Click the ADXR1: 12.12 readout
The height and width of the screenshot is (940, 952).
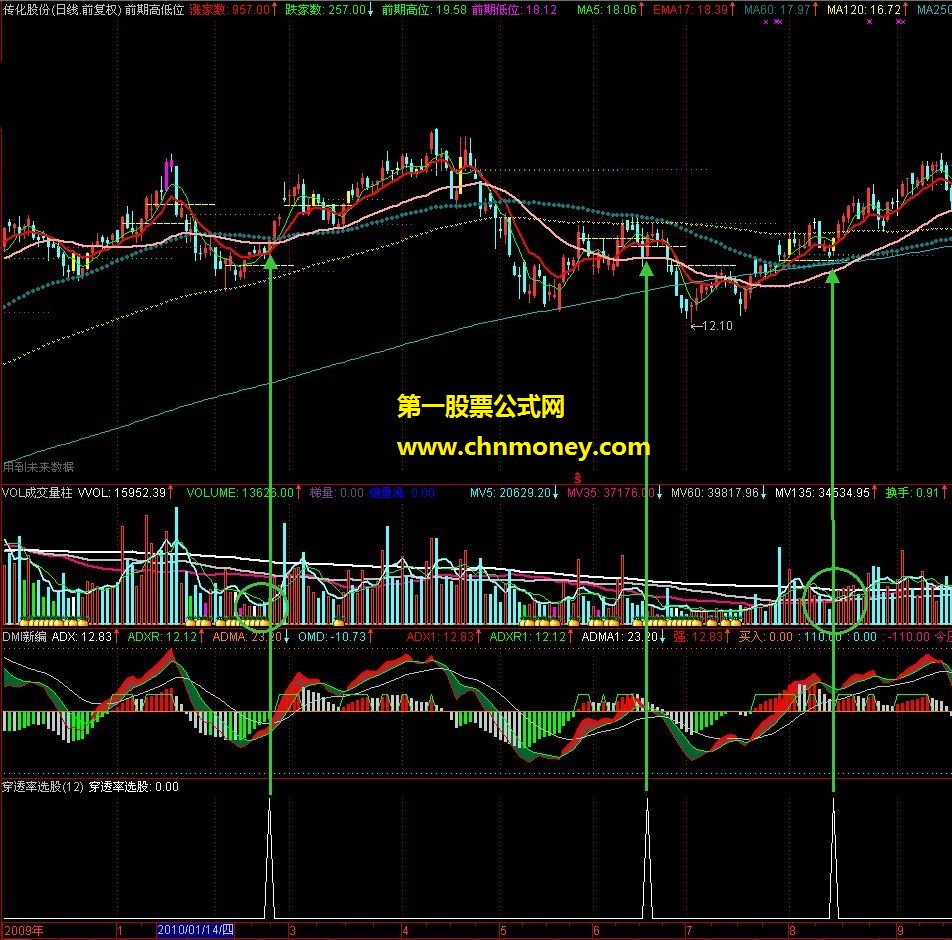[527, 636]
